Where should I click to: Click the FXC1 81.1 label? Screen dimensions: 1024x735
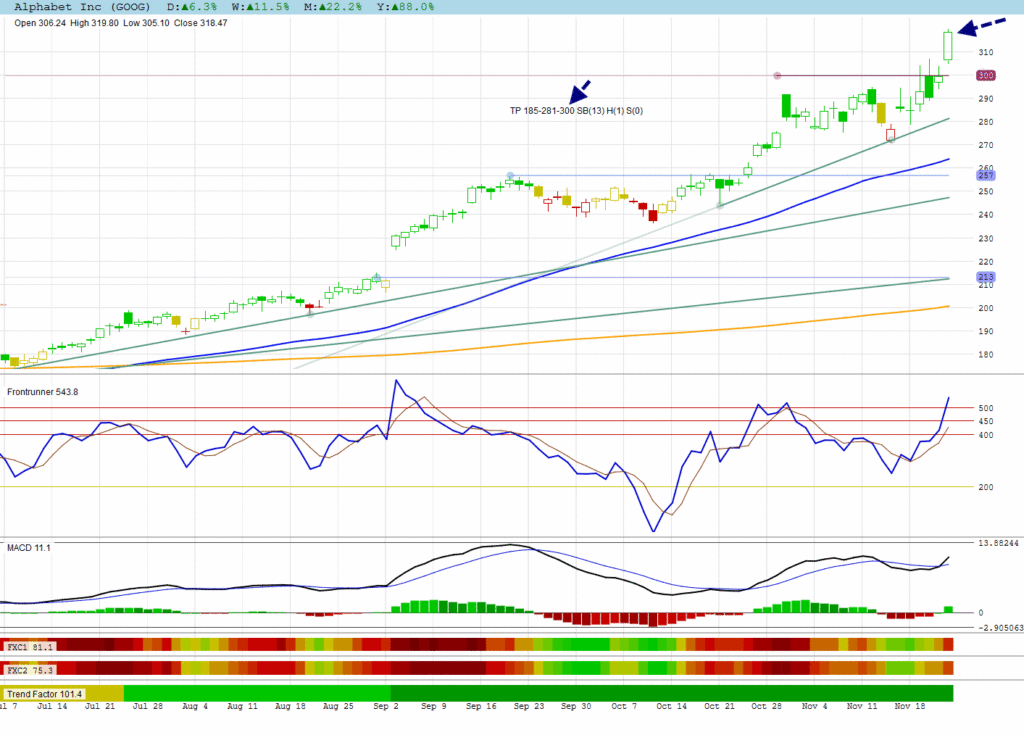pos(29,647)
